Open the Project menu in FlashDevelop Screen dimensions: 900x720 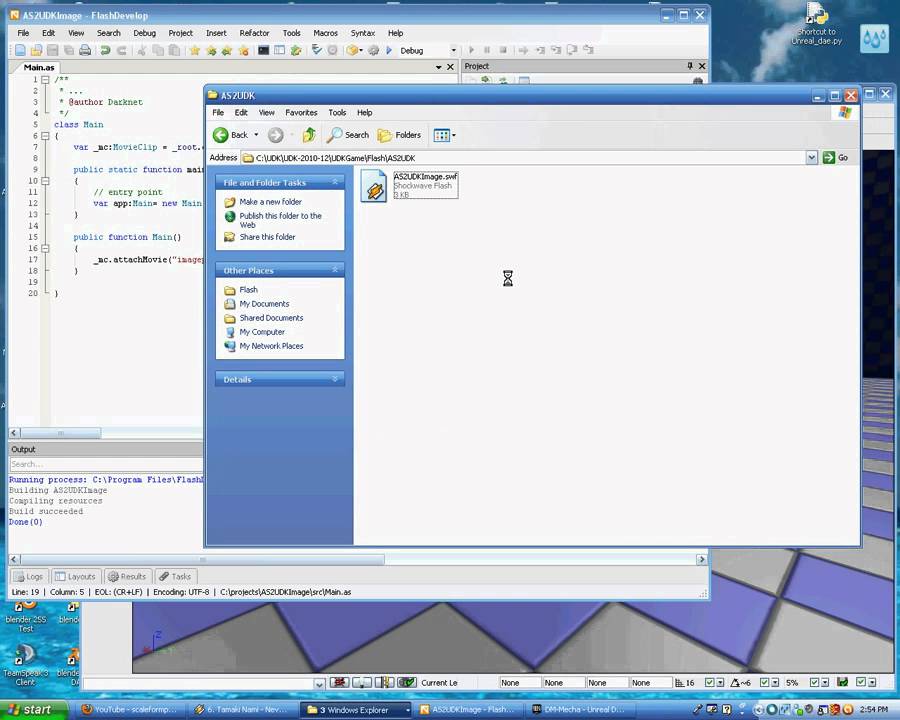(180, 33)
